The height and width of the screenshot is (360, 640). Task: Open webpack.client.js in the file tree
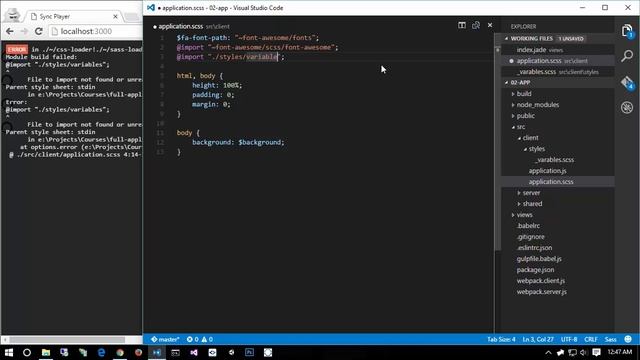click(x=541, y=281)
